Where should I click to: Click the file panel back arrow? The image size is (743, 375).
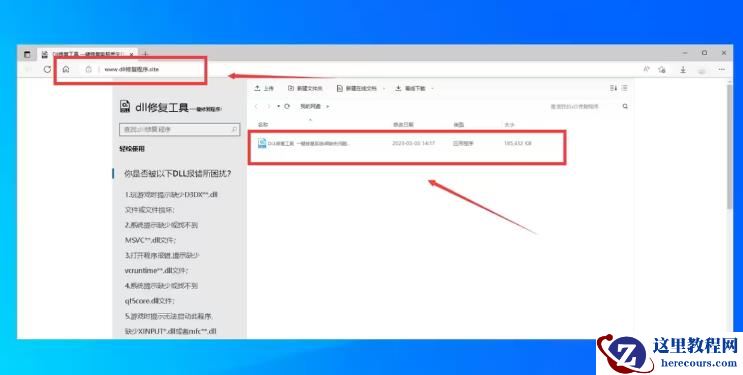[256, 107]
